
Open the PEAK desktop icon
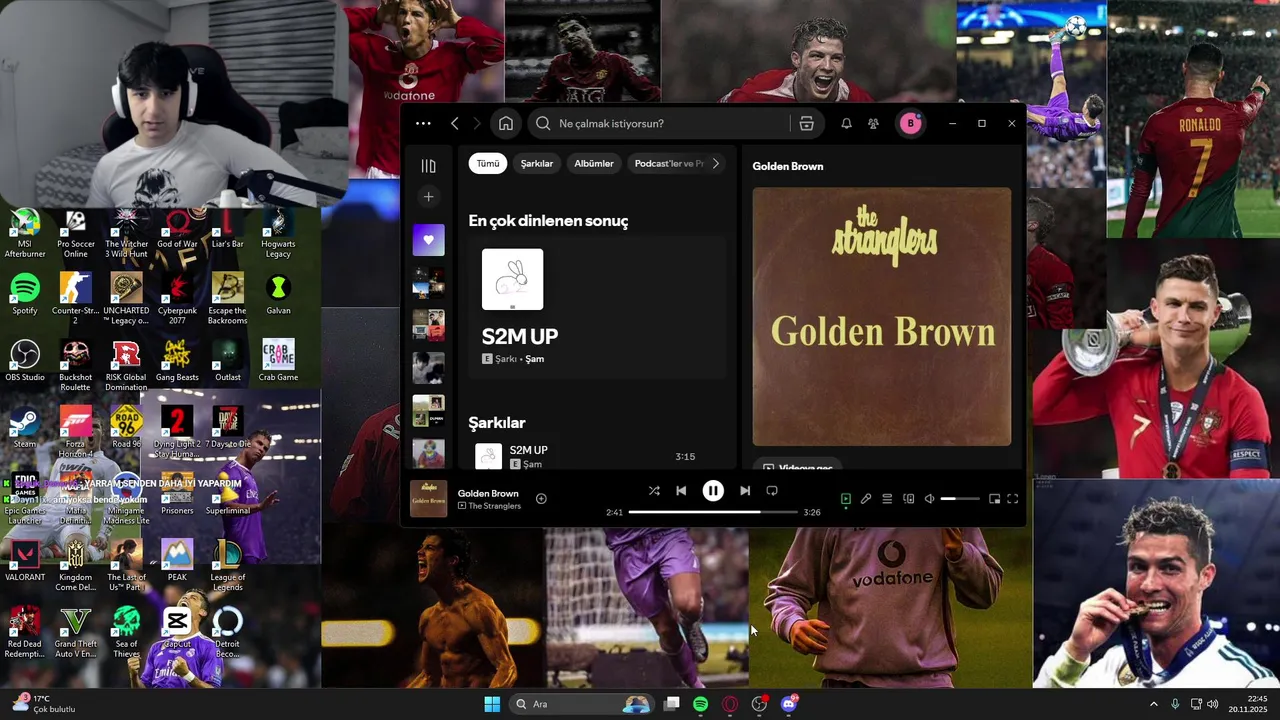(x=177, y=560)
